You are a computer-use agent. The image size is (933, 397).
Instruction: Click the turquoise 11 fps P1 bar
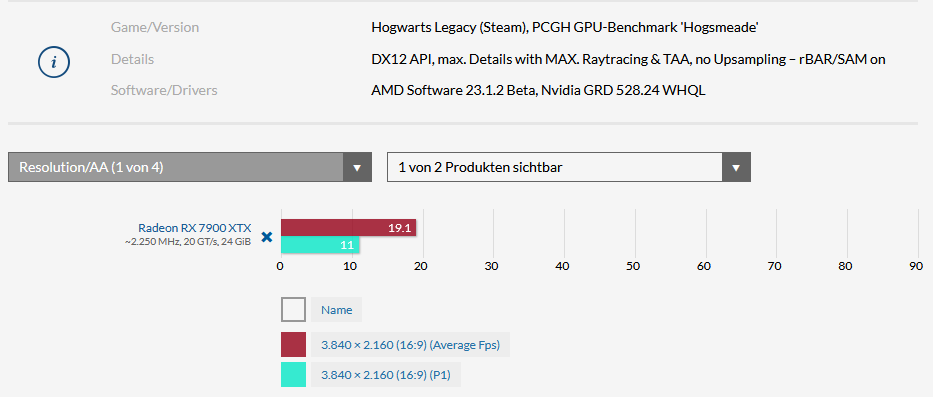pos(320,245)
